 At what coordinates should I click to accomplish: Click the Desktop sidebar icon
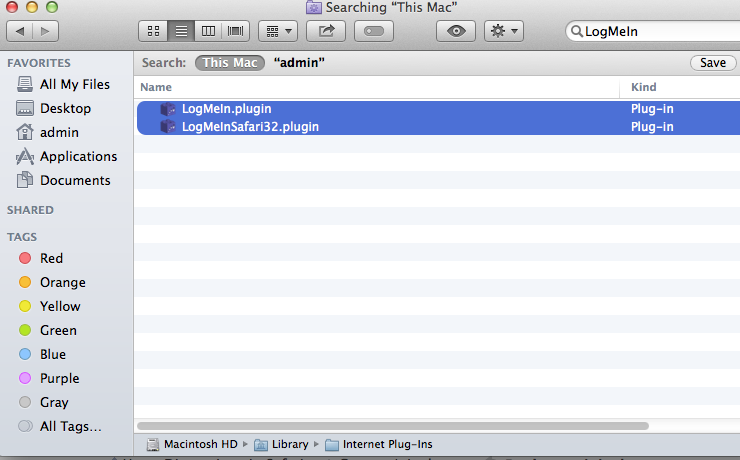tap(25, 108)
